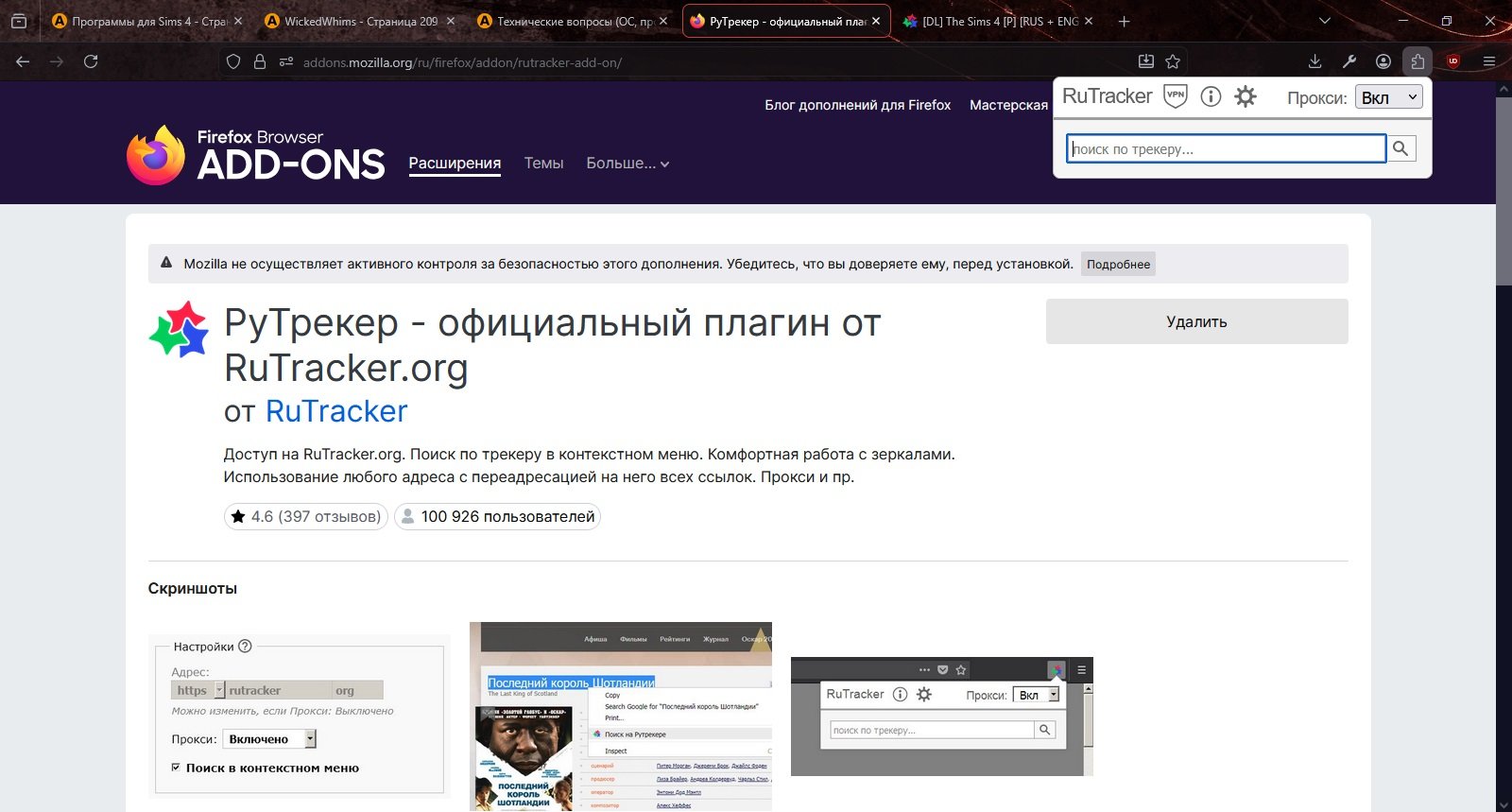Click the magnifier search button in RuTracker popup
This screenshot has width=1512, height=812.
(x=1400, y=148)
